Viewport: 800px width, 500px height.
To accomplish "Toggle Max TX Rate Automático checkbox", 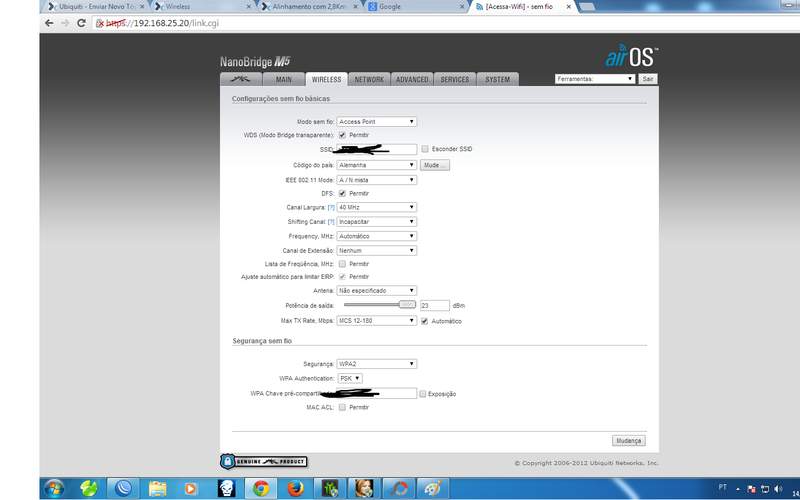I will pyautogui.click(x=424, y=321).
